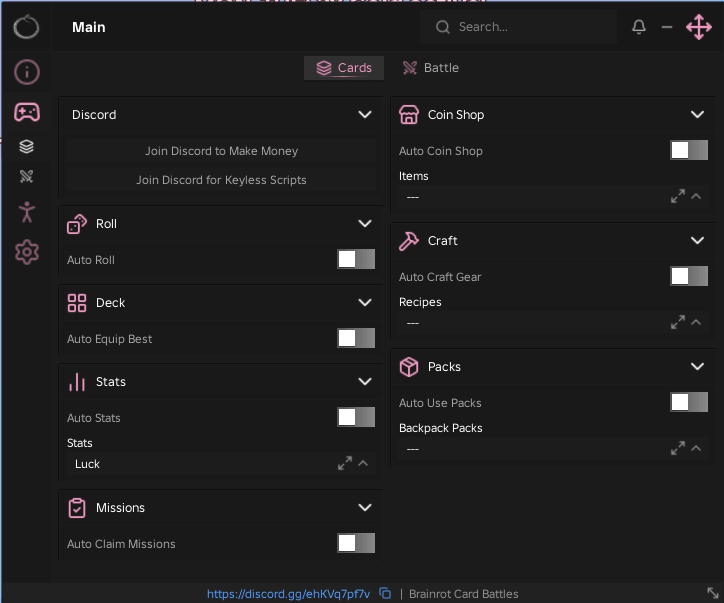Click the search magnifier icon
This screenshot has height=603, width=724.
tap(442, 27)
